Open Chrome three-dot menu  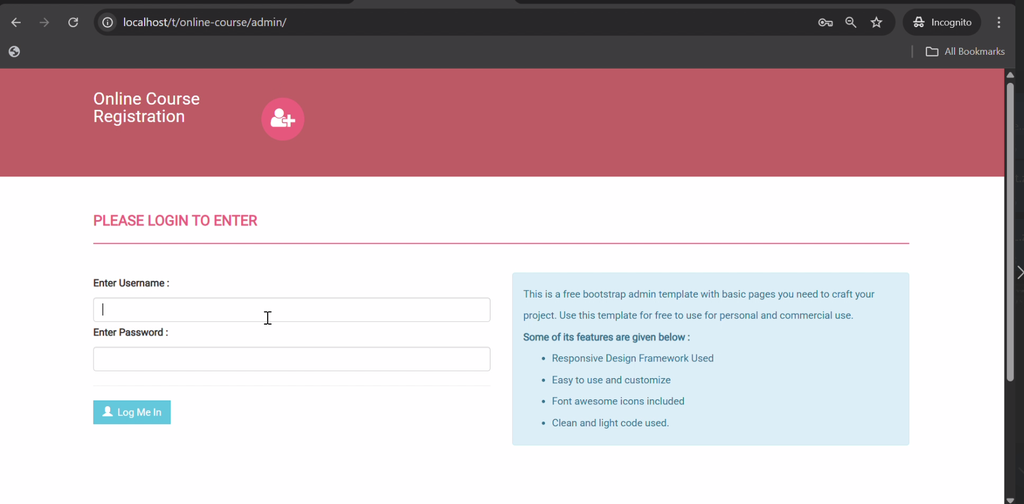pyautogui.click(x=999, y=22)
